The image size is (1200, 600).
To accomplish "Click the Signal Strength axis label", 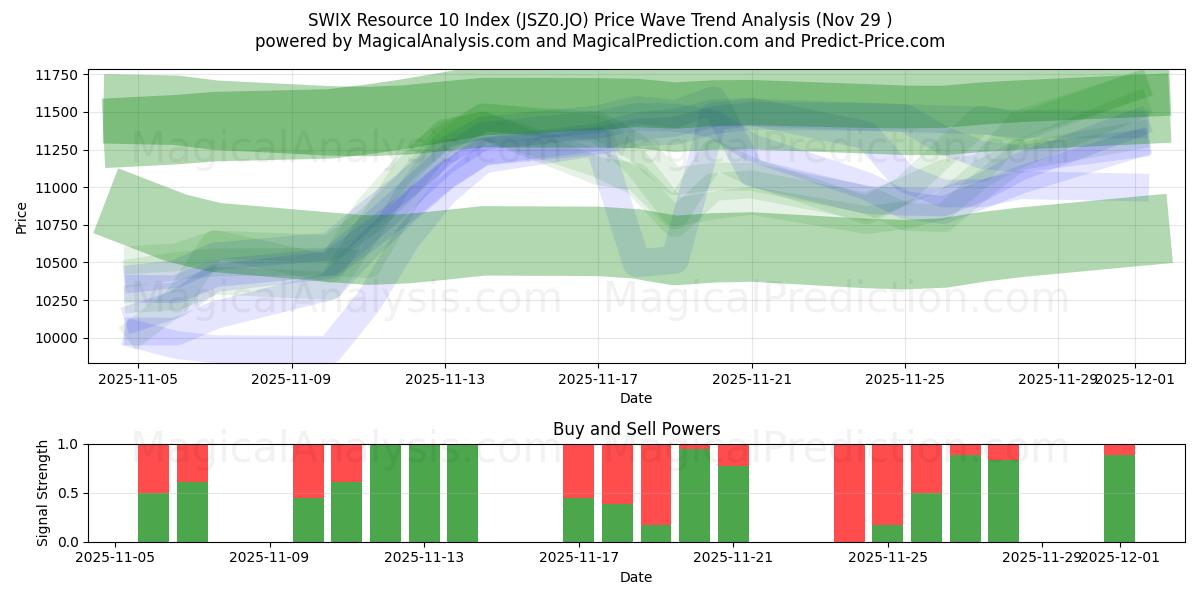I will pos(42,492).
